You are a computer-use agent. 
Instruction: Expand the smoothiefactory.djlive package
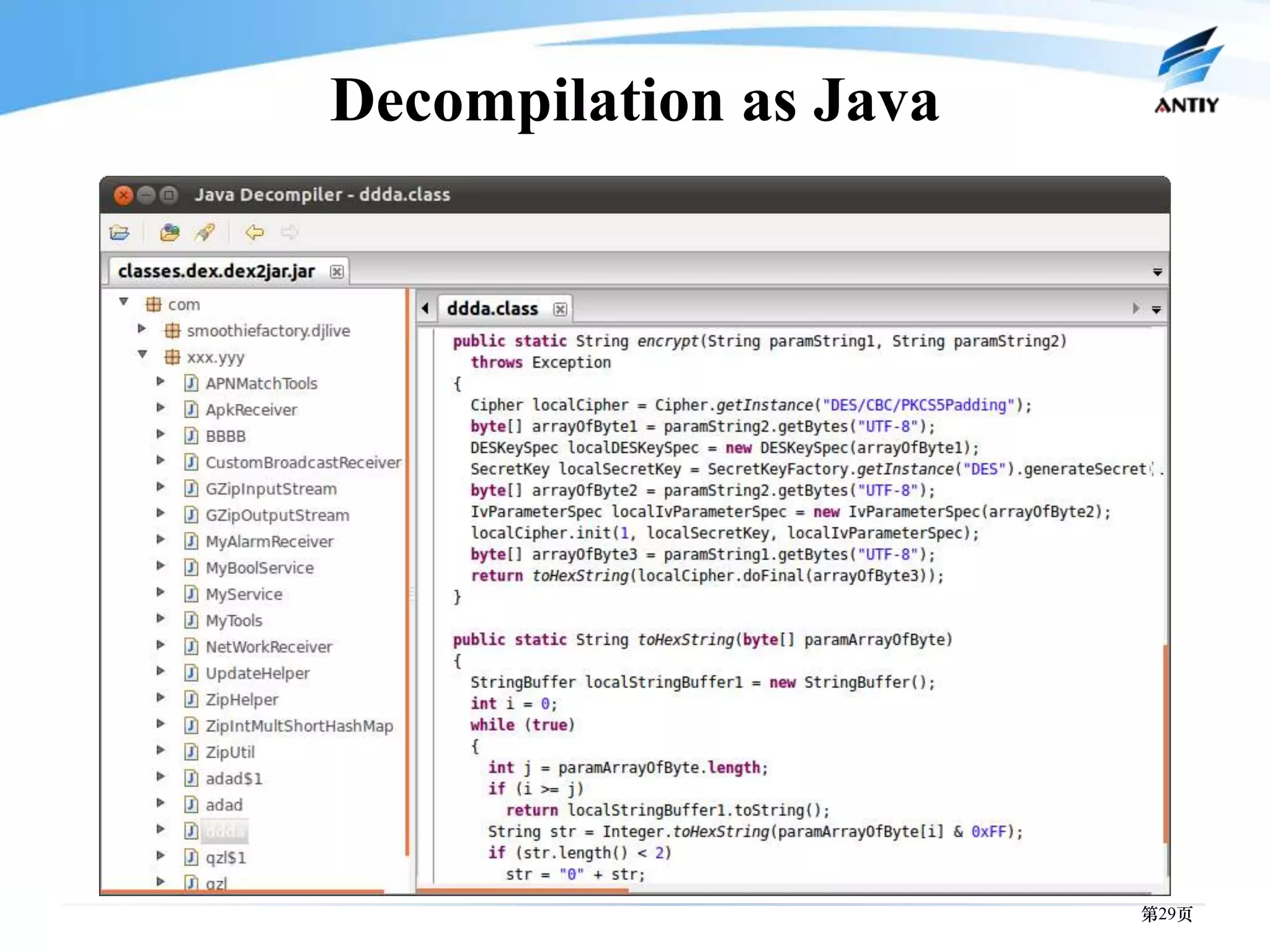pos(142,328)
